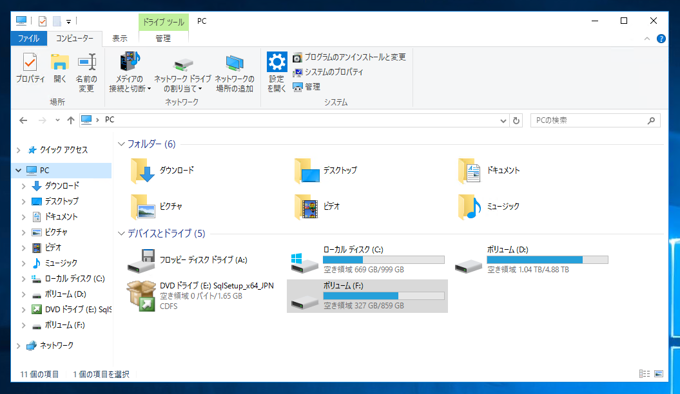Open ネットワークドライブの割り当て ribbon button
The width and height of the screenshot is (680, 394).
click(183, 74)
